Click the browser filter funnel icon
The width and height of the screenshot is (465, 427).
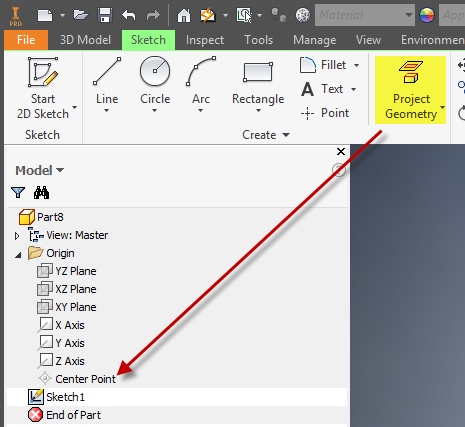(18, 193)
